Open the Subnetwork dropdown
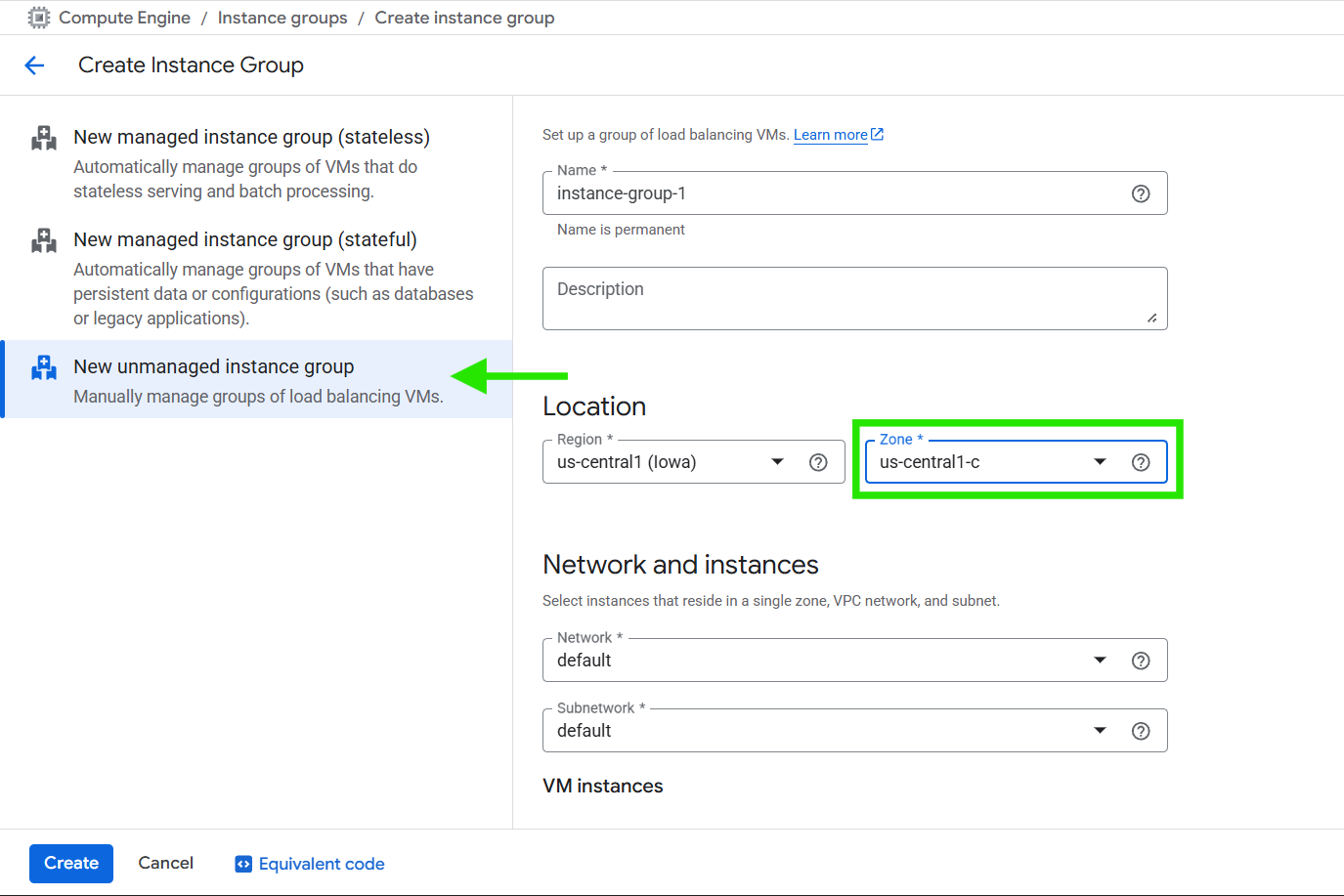 click(x=1100, y=731)
